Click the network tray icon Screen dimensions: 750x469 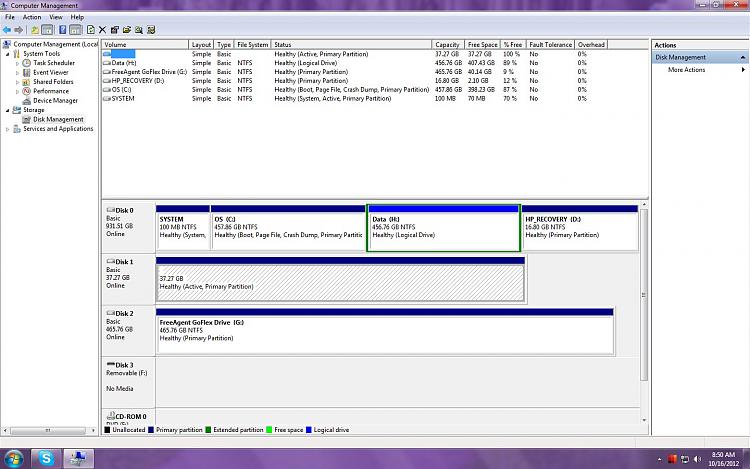pyautogui.click(x=685, y=459)
